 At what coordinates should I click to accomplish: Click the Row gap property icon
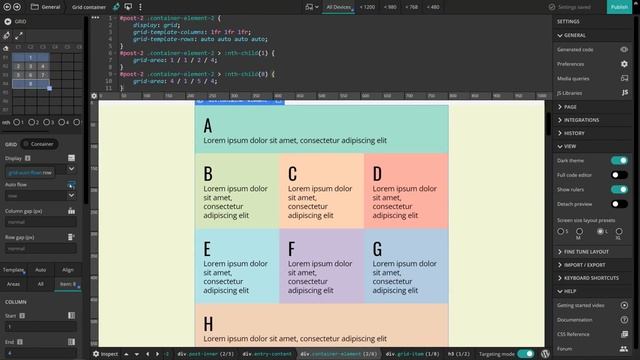tap(71, 237)
